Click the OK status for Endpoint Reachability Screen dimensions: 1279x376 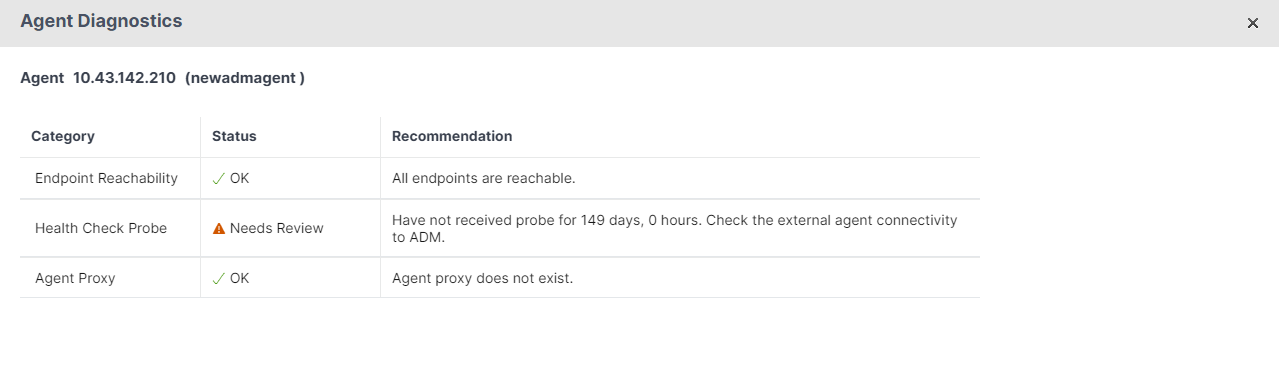point(239,178)
